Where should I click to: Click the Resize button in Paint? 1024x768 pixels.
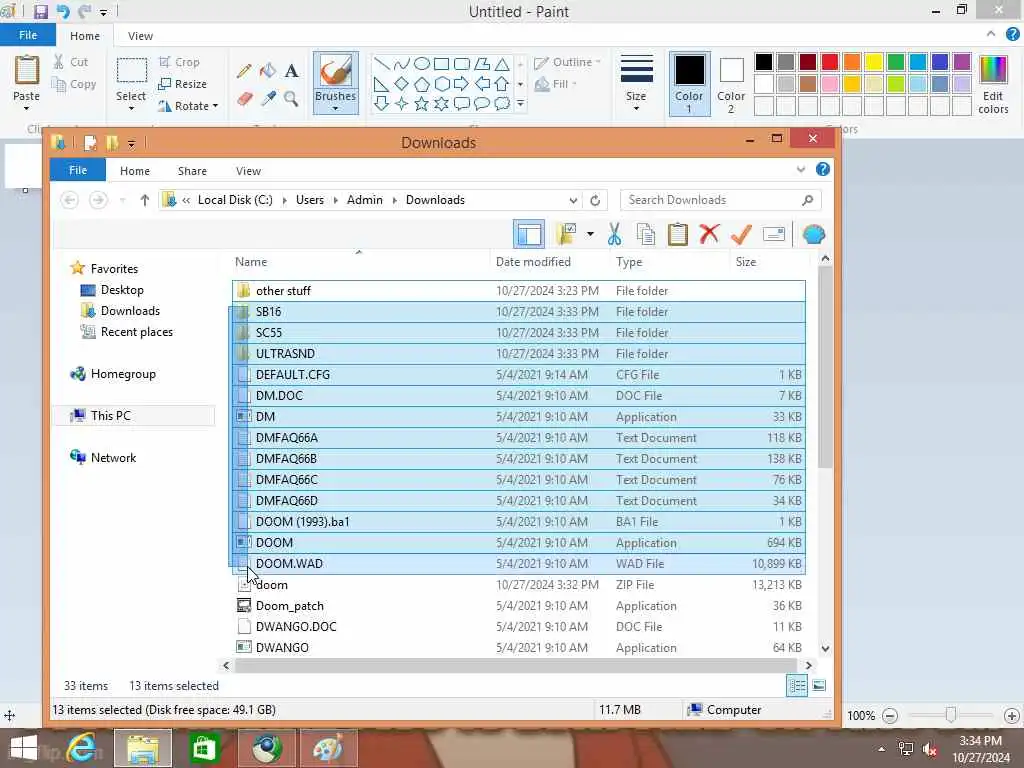[x=182, y=84]
